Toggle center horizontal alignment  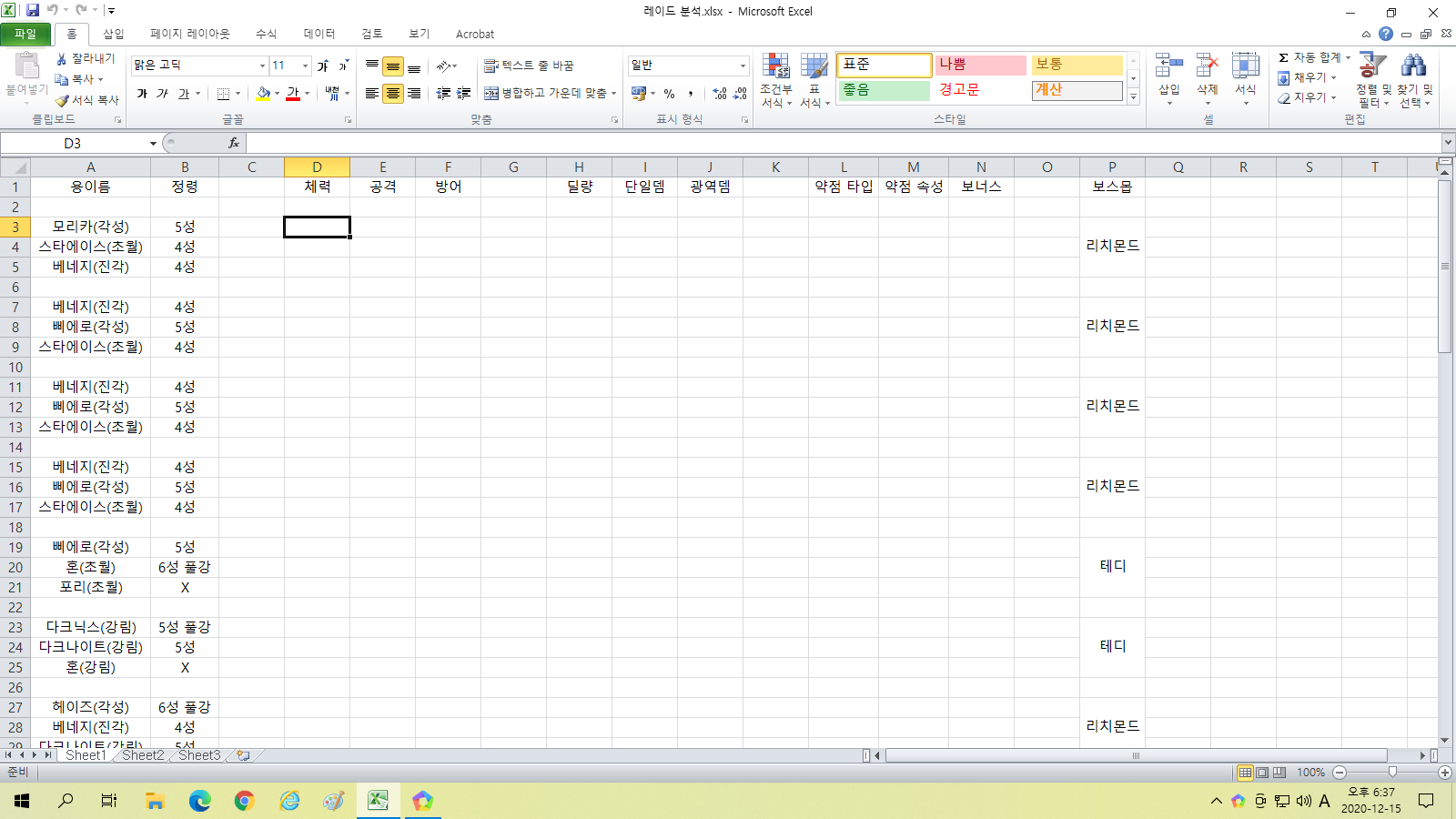[393, 94]
